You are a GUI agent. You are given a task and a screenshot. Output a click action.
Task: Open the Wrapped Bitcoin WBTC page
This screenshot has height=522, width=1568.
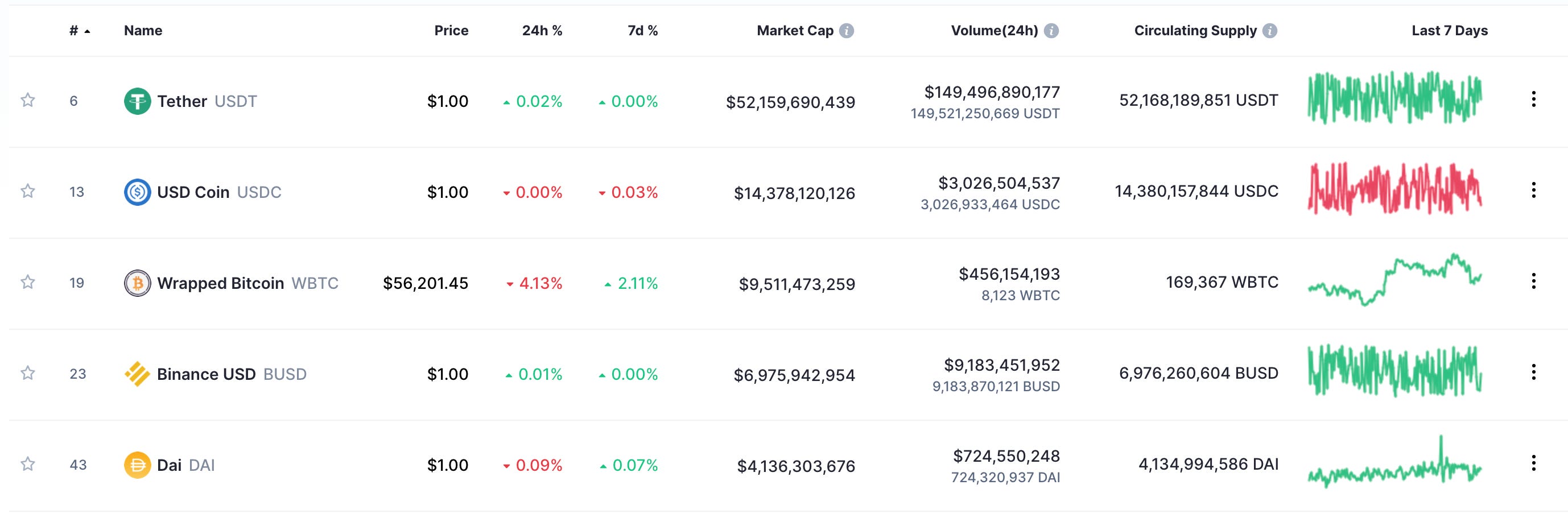(247, 283)
